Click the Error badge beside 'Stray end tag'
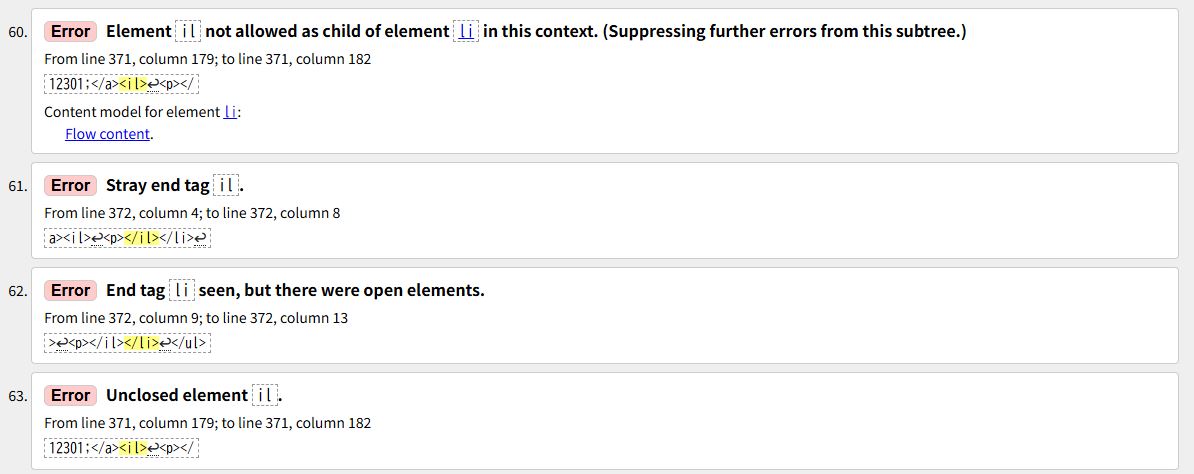1194x474 pixels. point(70,185)
